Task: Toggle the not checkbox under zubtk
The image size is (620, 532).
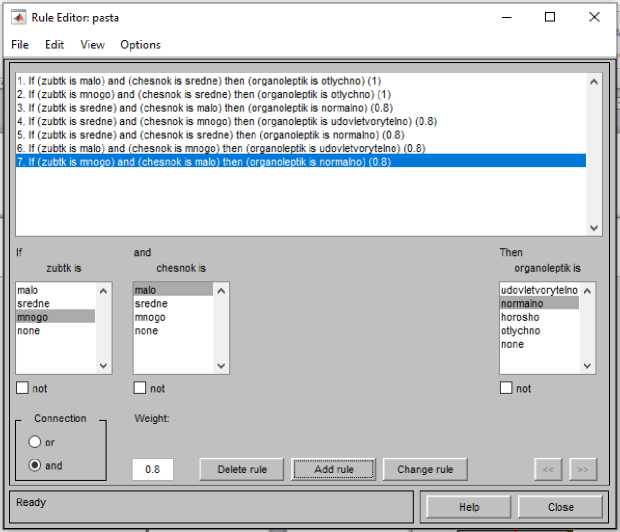Action: pyautogui.click(x=22, y=388)
